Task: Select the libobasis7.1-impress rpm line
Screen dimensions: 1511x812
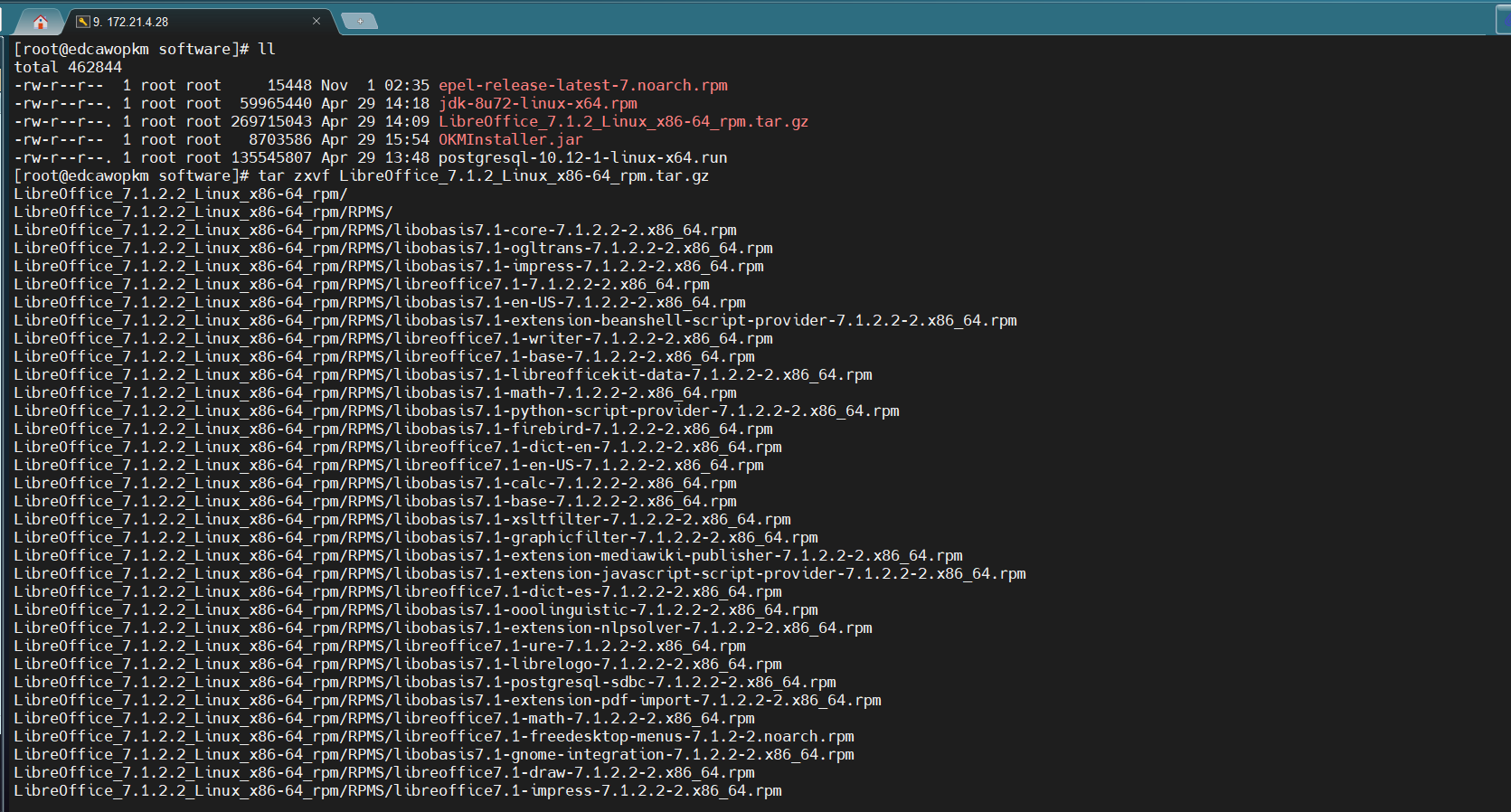Action: click(389, 266)
